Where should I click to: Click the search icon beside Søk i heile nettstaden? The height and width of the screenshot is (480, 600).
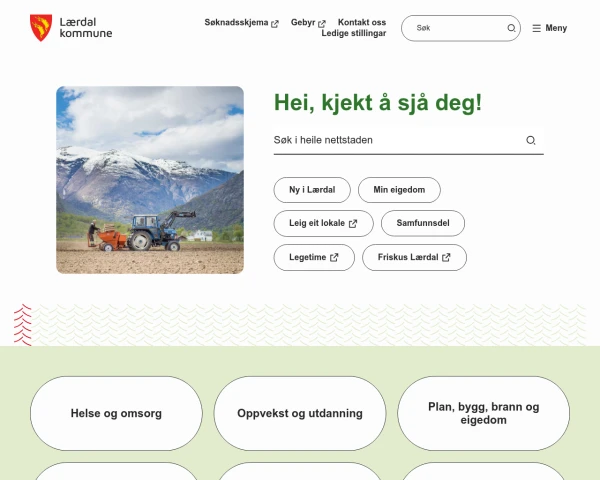530,140
